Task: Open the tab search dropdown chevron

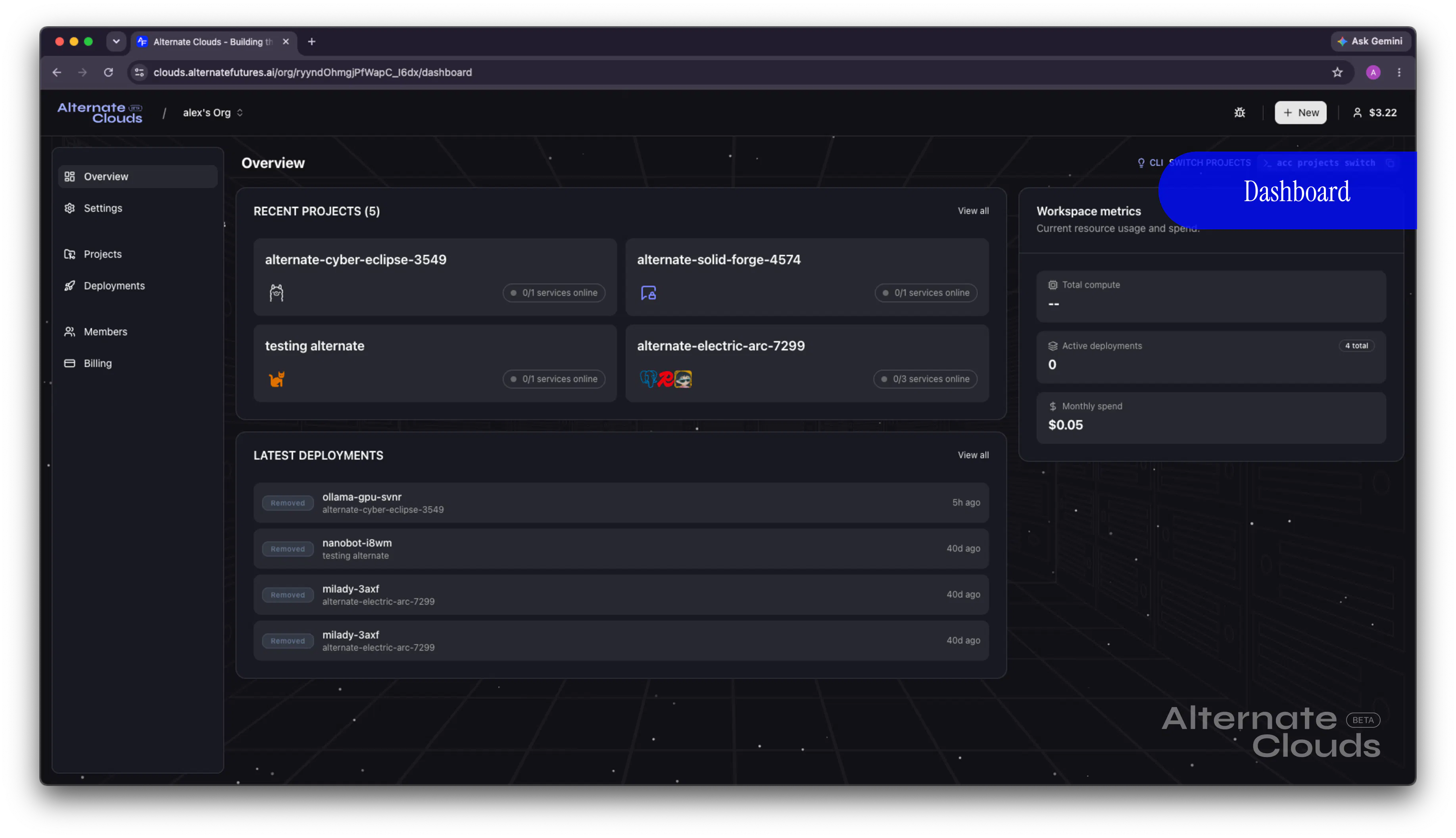Action: tap(116, 41)
